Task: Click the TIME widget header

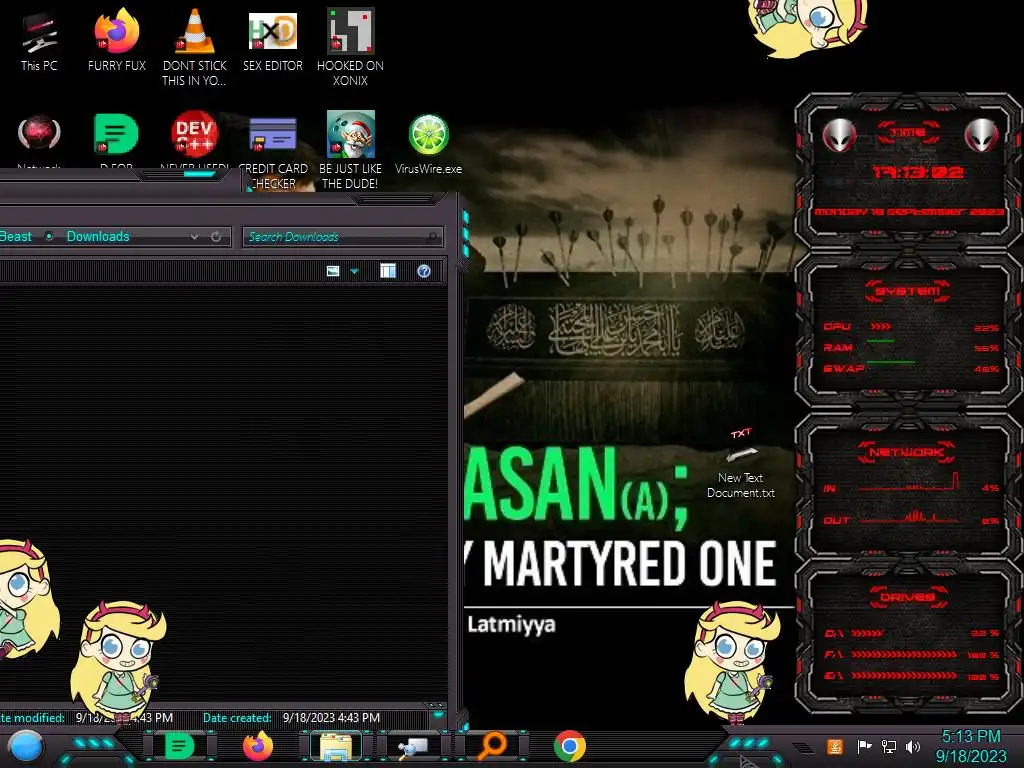Action: click(x=908, y=133)
